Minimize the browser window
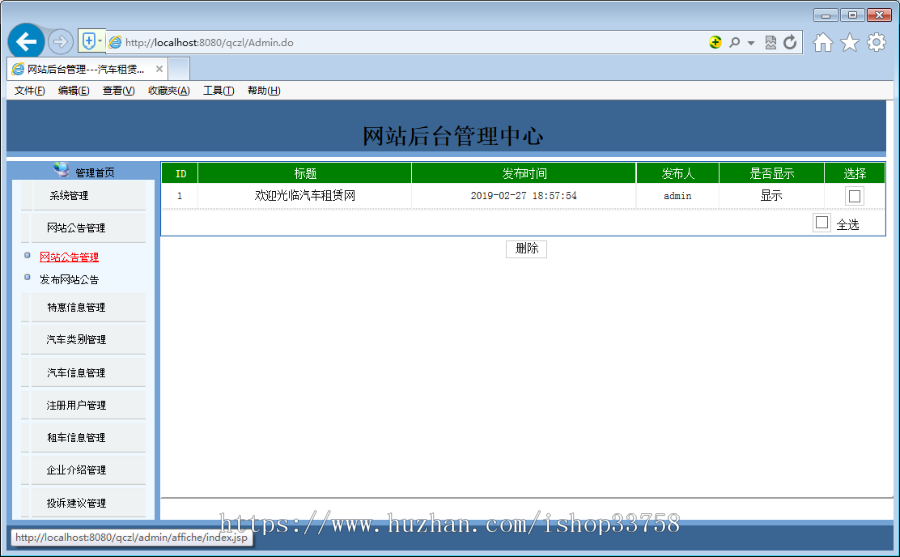Viewport: 900px width, 557px height. coord(825,16)
